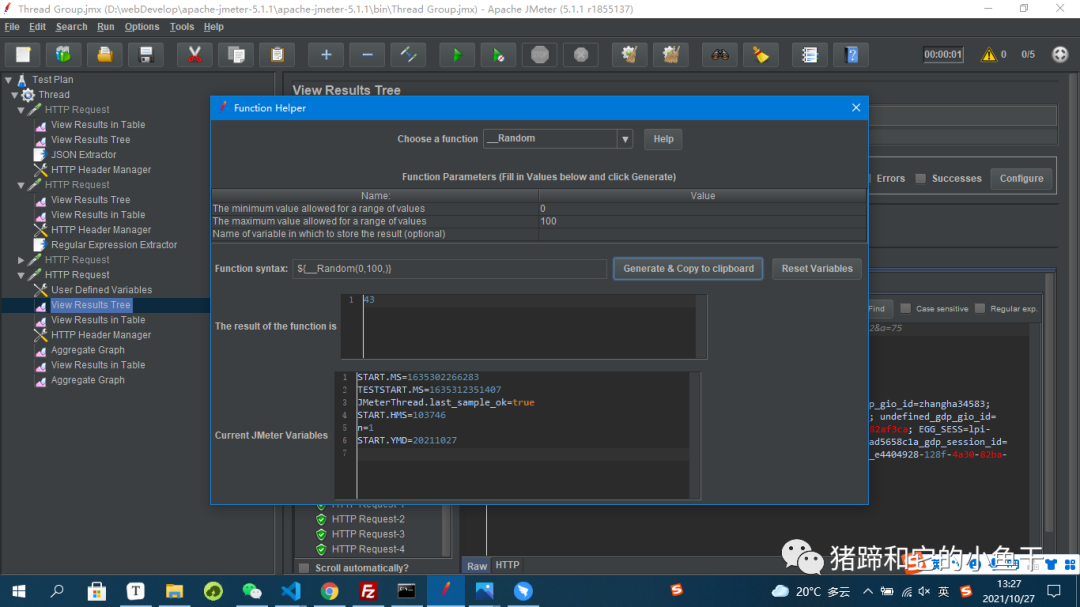Click the maximum value cell showing 100
1080x607 pixels.
click(x=702, y=221)
